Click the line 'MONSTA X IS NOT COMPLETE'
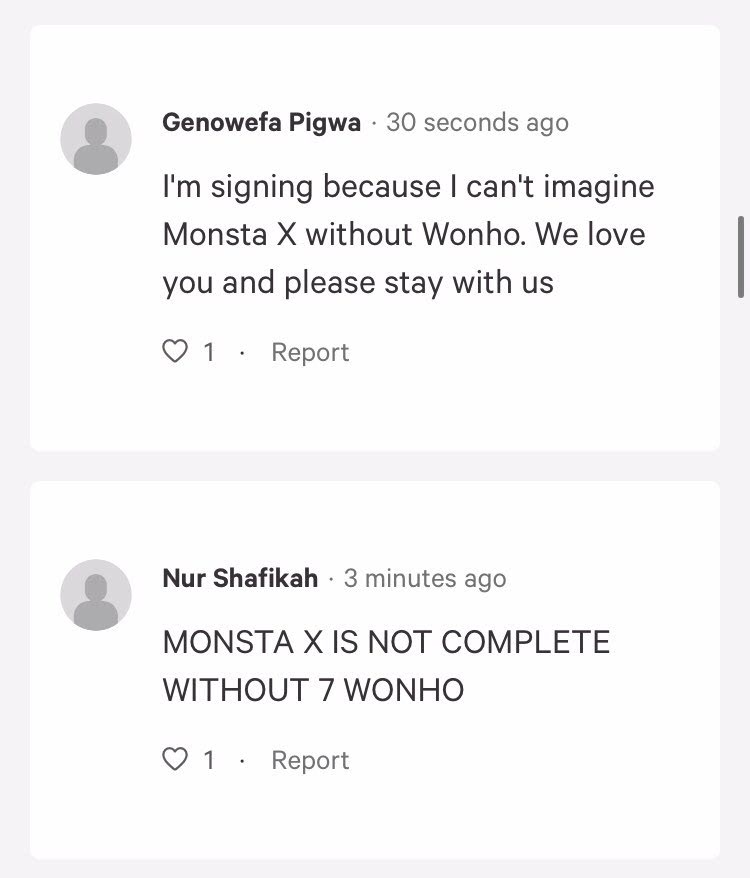Viewport: 750px width, 878px height. click(386, 642)
